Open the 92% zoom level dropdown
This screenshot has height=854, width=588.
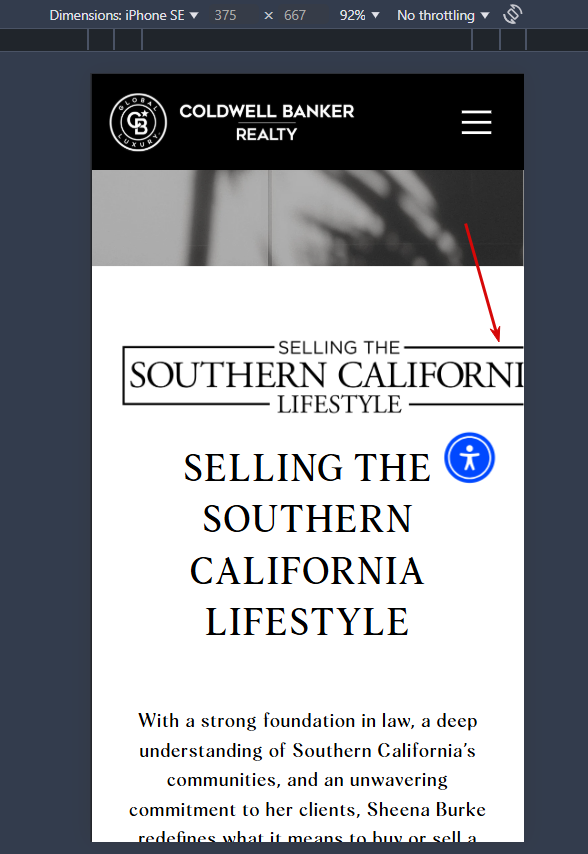pos(359,15)
